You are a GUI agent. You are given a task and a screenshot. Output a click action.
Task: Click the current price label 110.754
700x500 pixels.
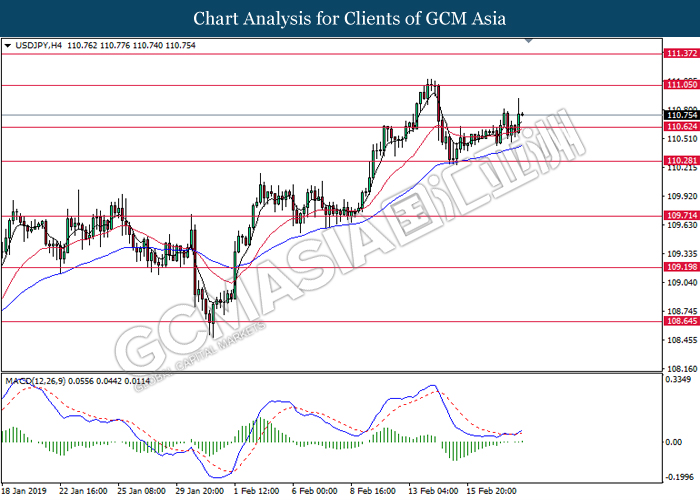[x=681, y=115]
